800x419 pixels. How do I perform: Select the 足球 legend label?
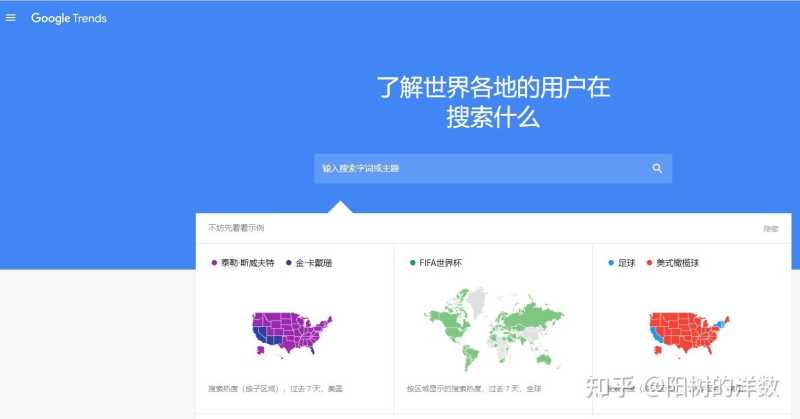click(627, 263)
